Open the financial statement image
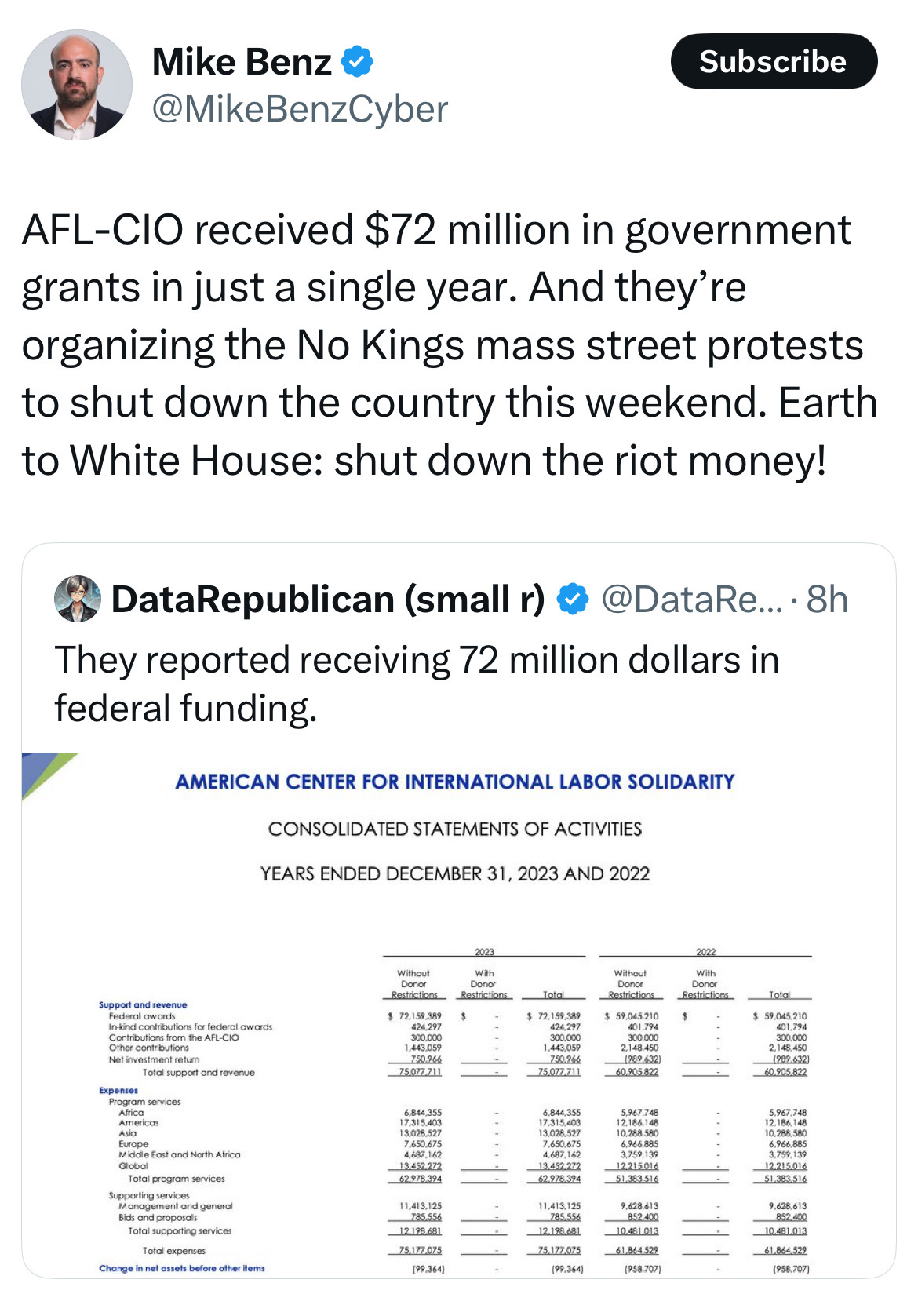The image size is (918, 1316). (459, 1015)
